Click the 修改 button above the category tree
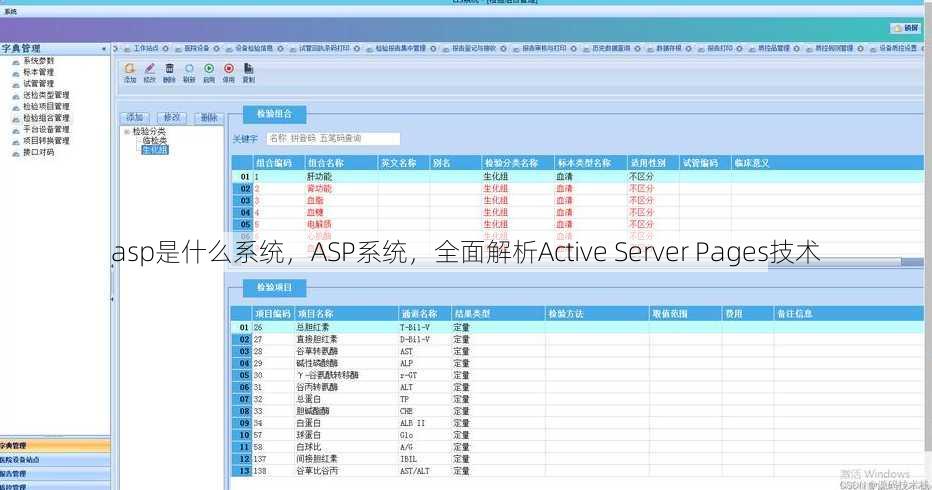This screenshot has width=932, height=490. click(x=172, y=117)
